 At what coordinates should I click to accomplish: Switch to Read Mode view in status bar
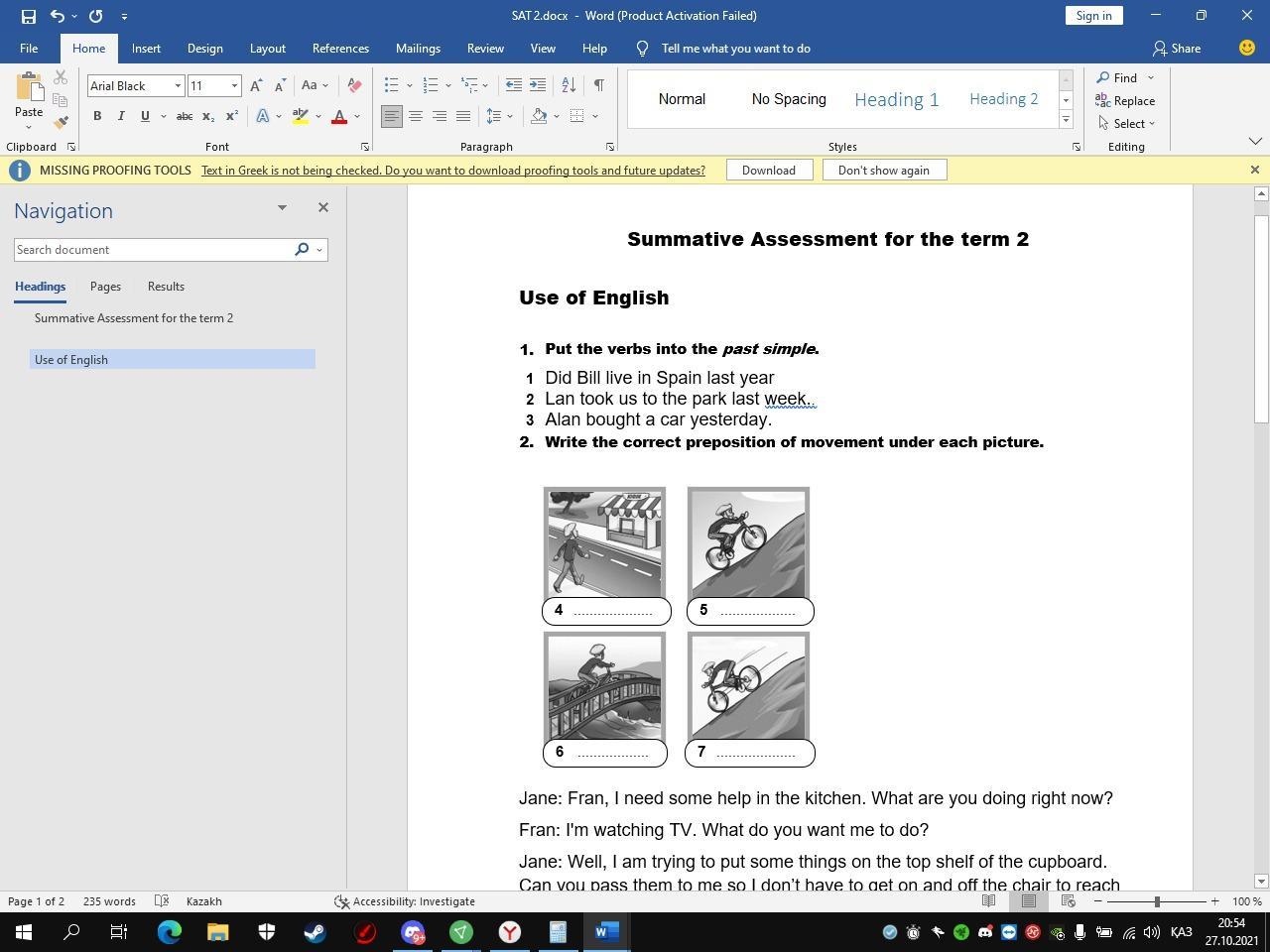click(x=989, y=901)
